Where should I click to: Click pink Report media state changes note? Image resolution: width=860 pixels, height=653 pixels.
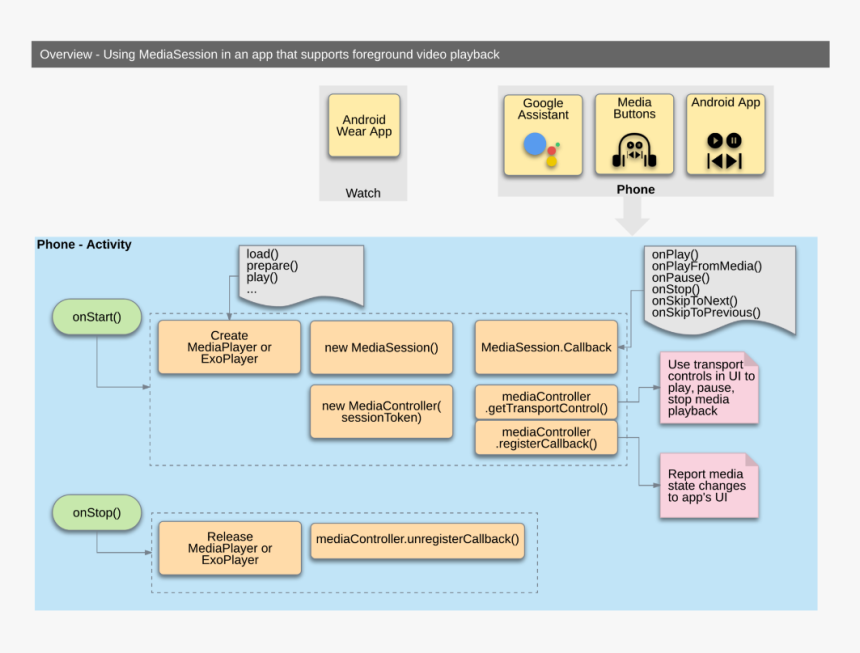709,486
